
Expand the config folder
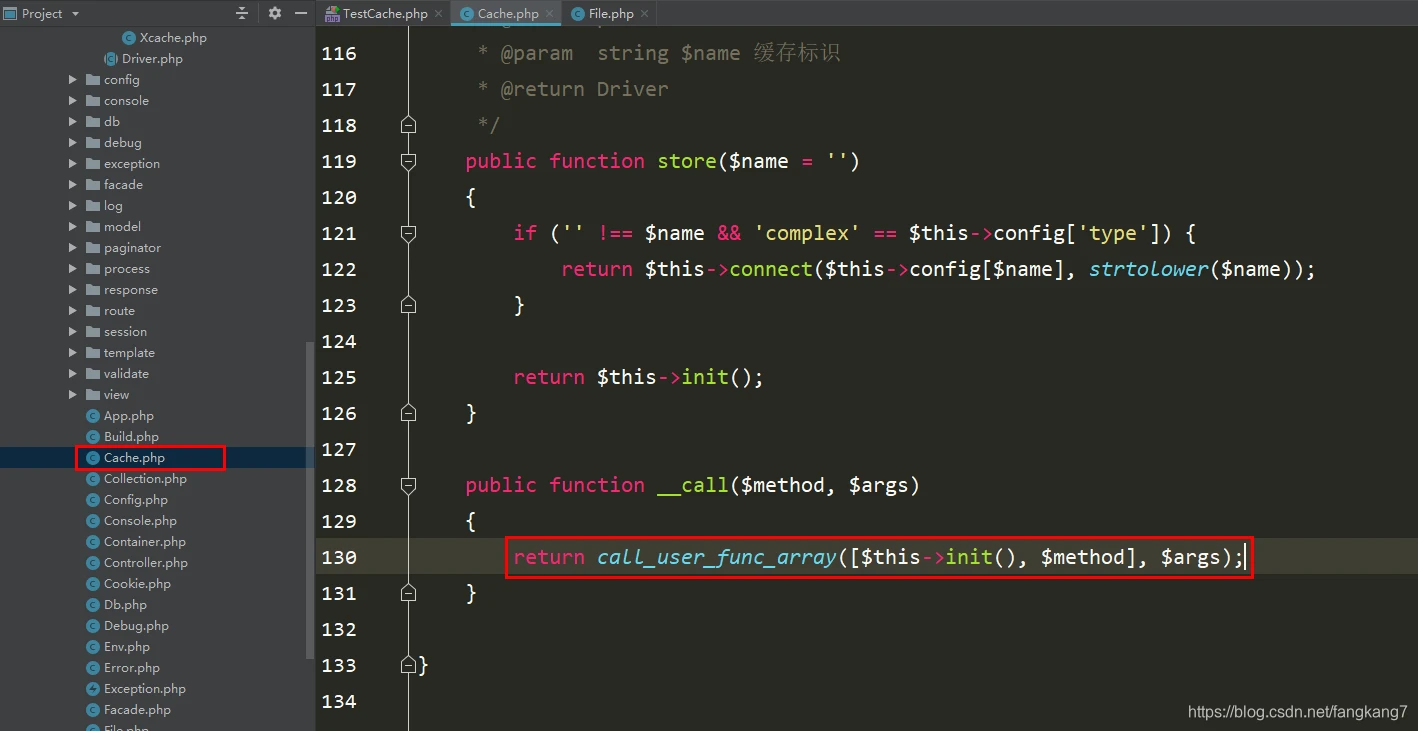pos(73,80)
